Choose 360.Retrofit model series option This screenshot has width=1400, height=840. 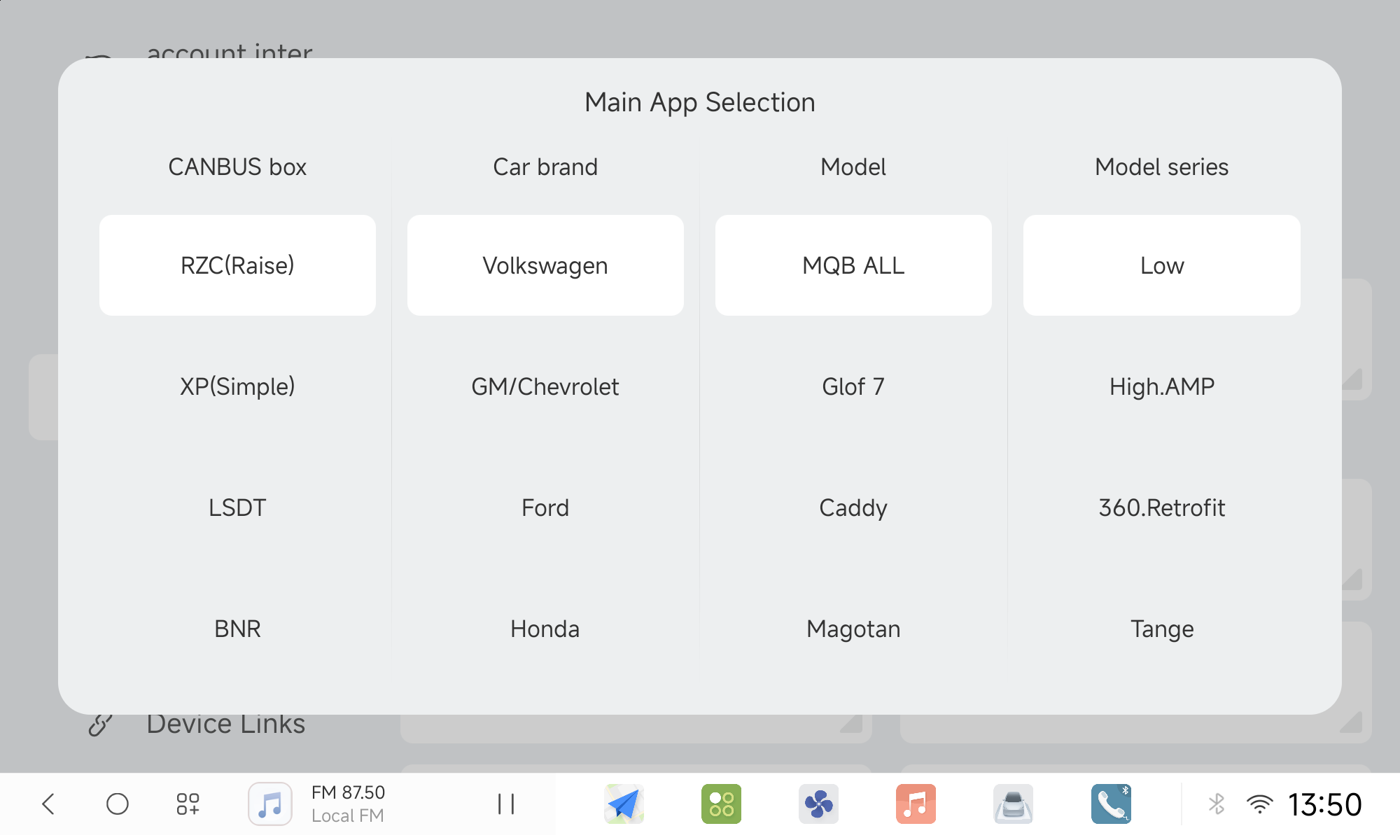pos(1161,507)
